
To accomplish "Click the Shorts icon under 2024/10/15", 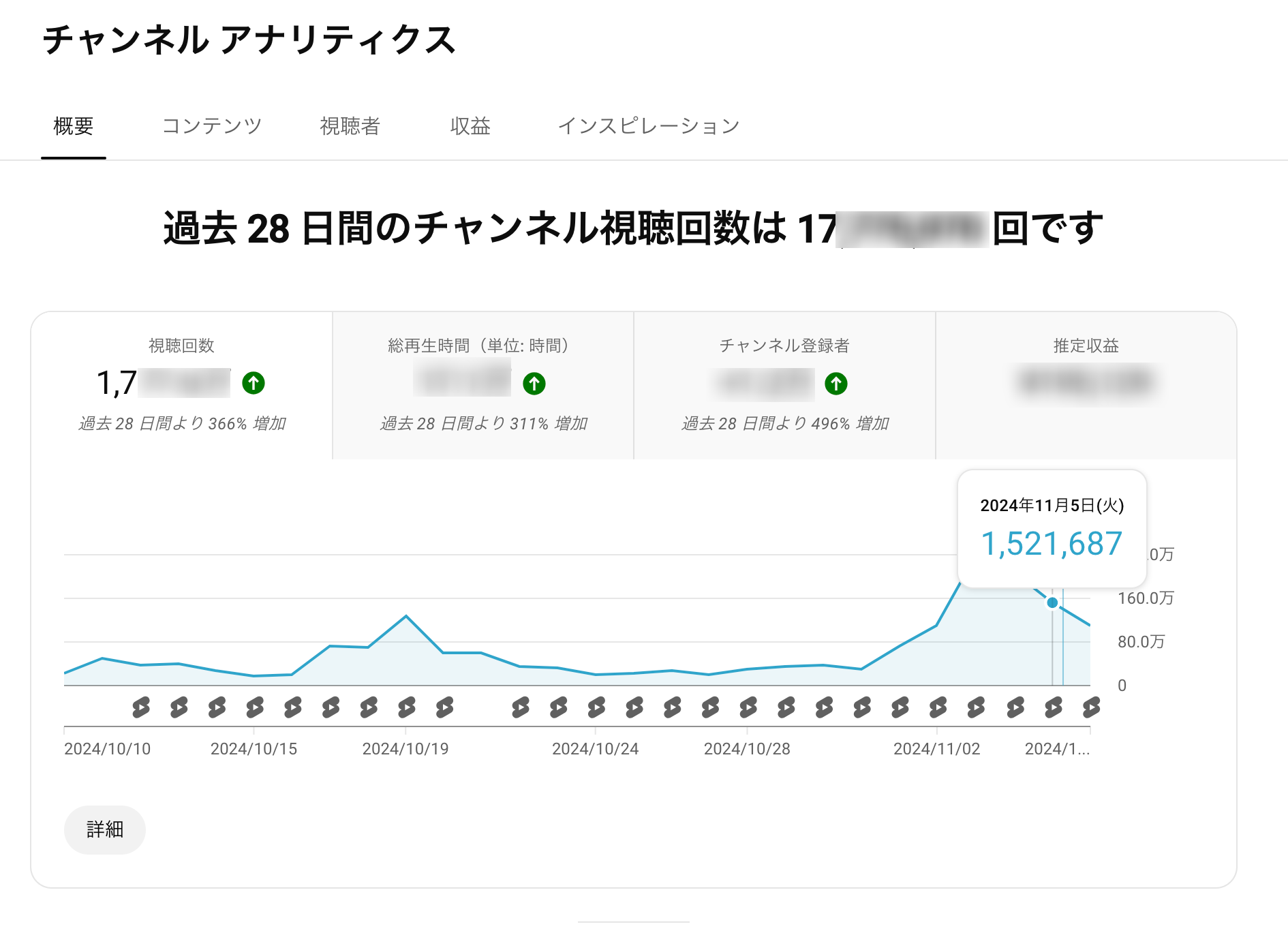I will pyautogui.click(x=256, y=709).
